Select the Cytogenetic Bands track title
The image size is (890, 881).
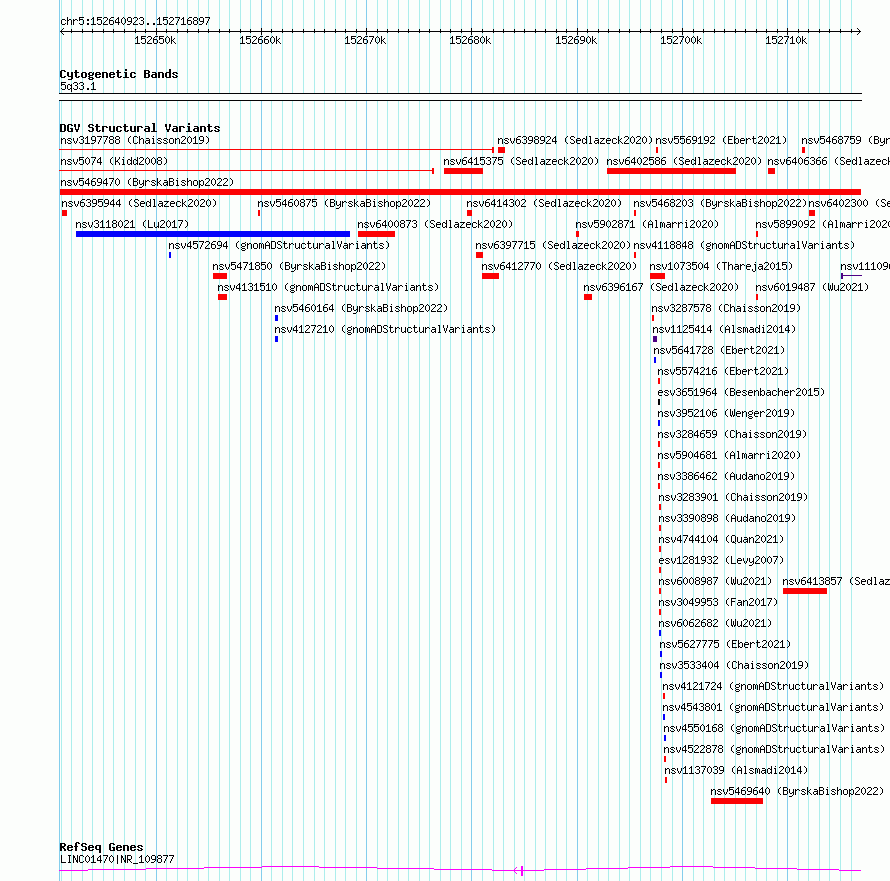tap(119, 74)
